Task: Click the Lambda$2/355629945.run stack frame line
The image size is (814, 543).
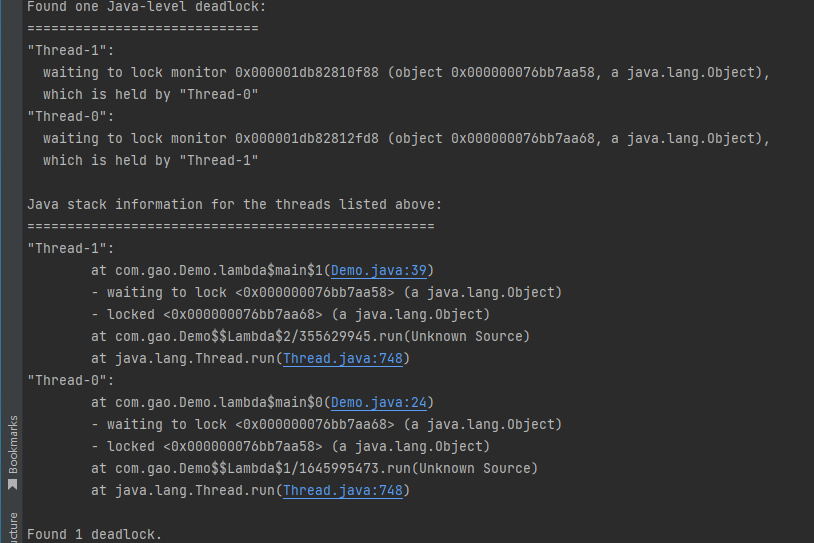Action: [x=310, y=336]
